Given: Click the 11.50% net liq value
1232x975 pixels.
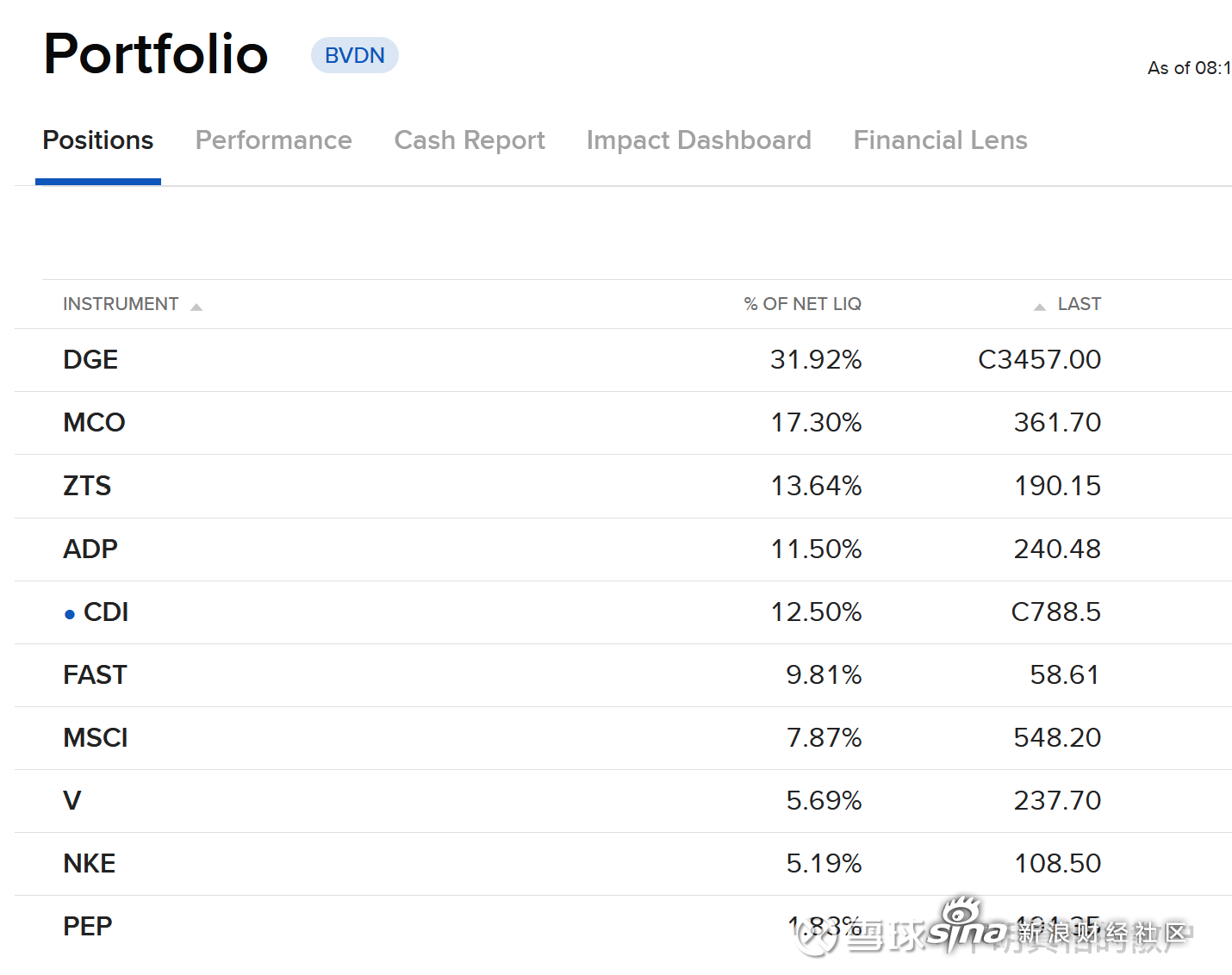Looking at the screenshot, I should coord(816,549).
